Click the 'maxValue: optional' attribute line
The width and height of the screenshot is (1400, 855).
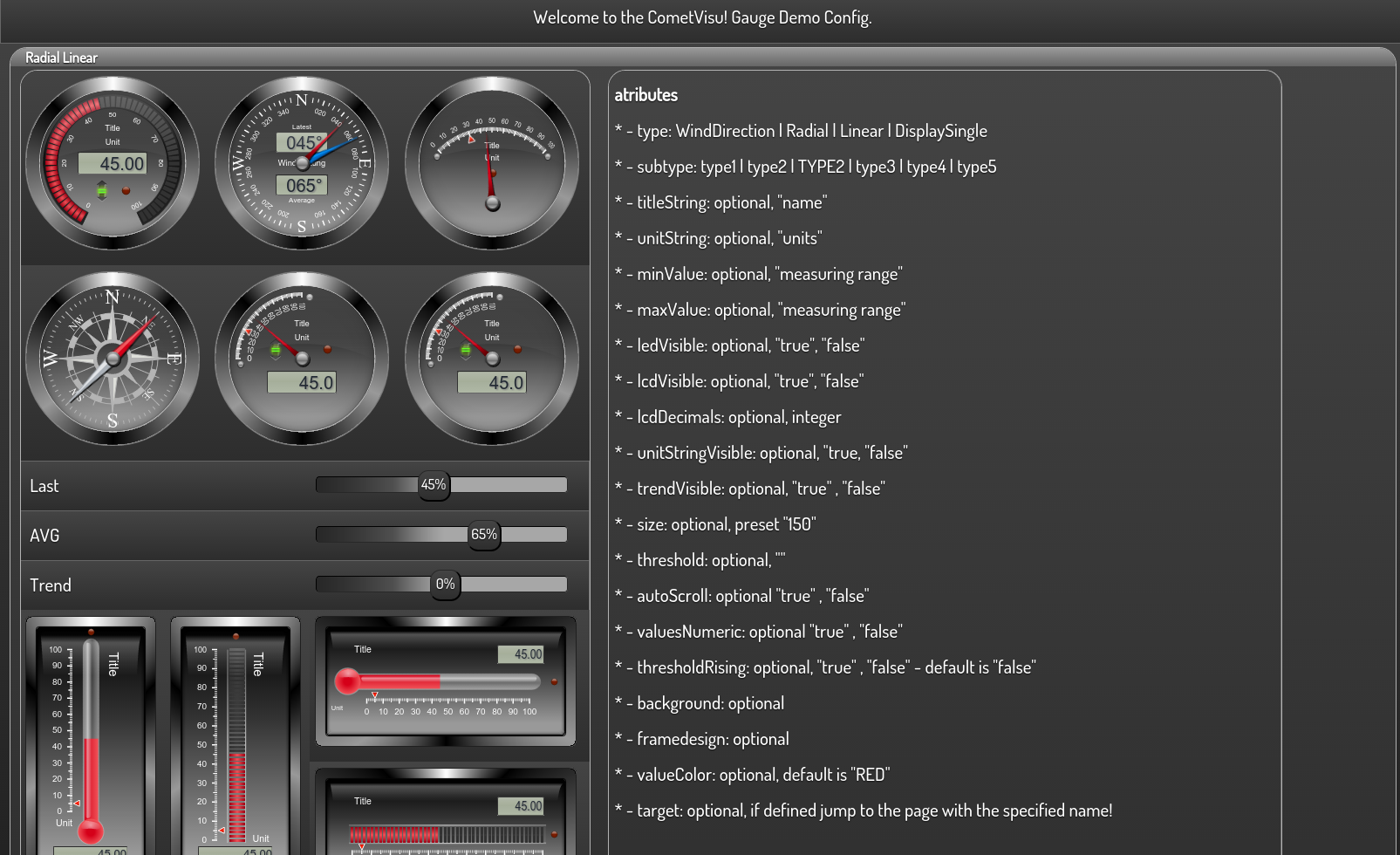[760, 310]
